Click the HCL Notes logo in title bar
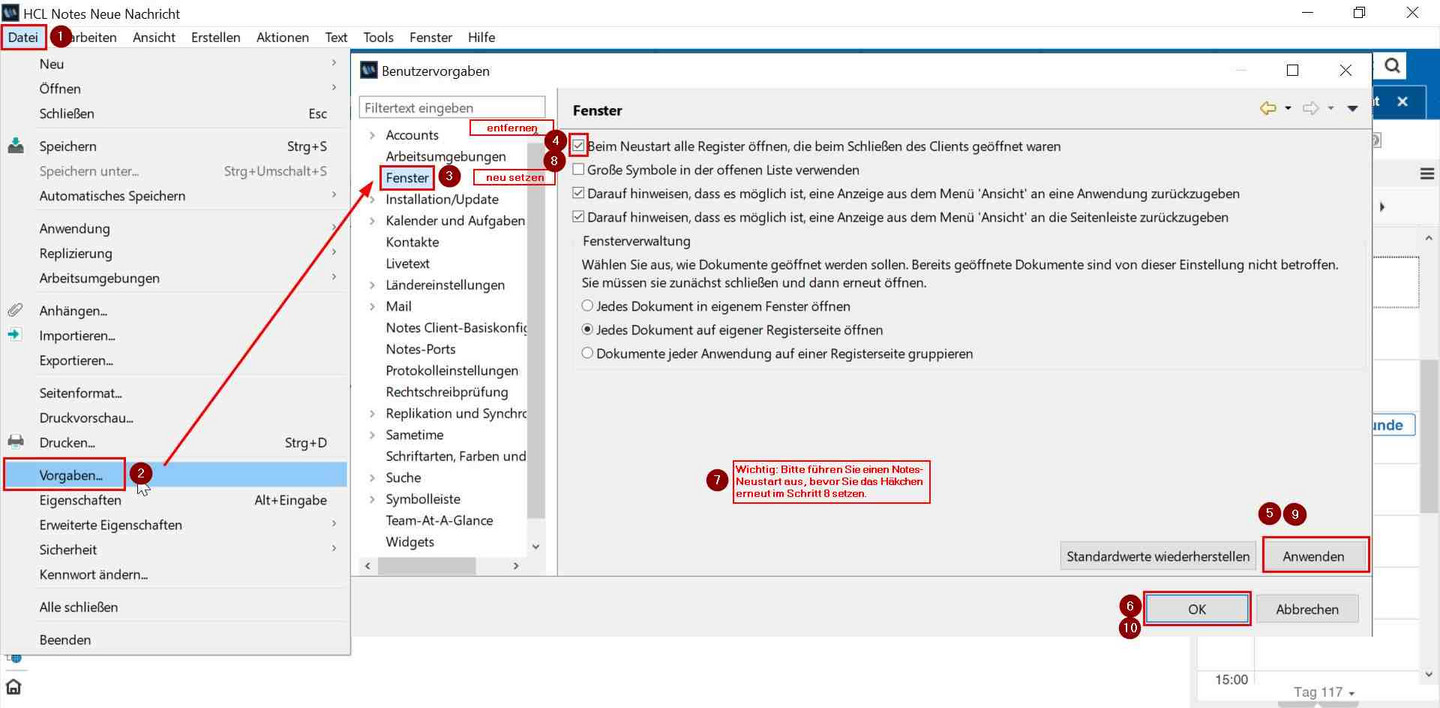The image size is (1440, 708). pos(11,13)
